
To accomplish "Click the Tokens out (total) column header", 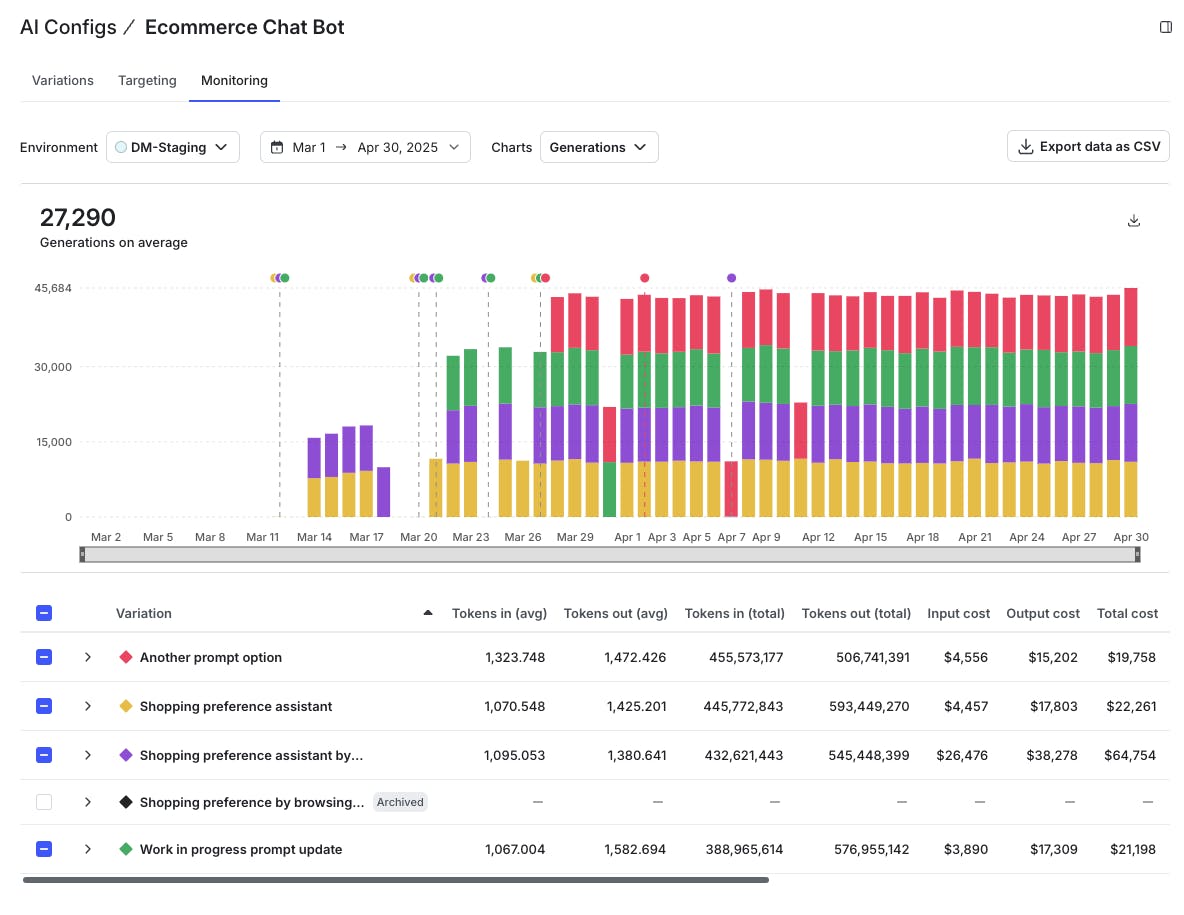I will [x=856, y=613].
